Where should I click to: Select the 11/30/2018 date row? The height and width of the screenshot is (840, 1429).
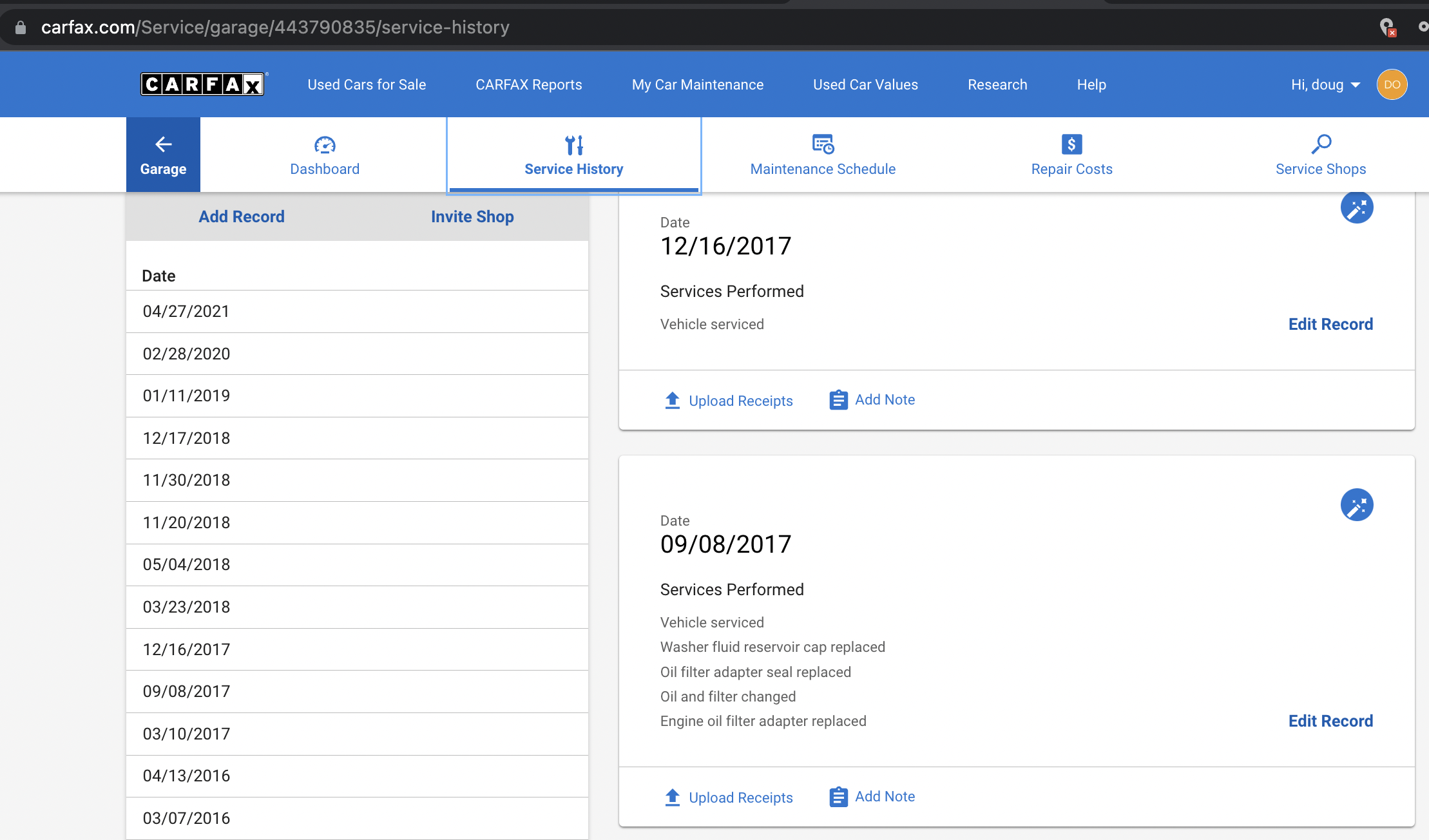click(358, 481)
